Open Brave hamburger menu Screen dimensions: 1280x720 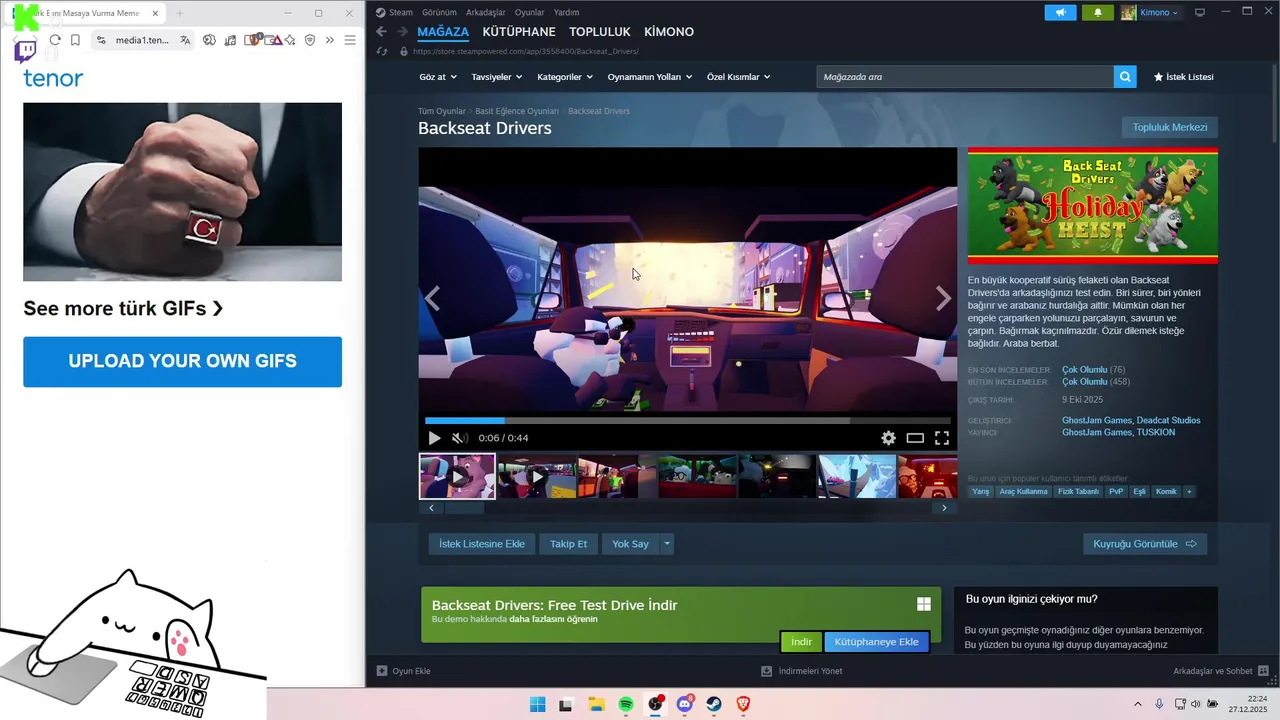(x=350, y=40)
